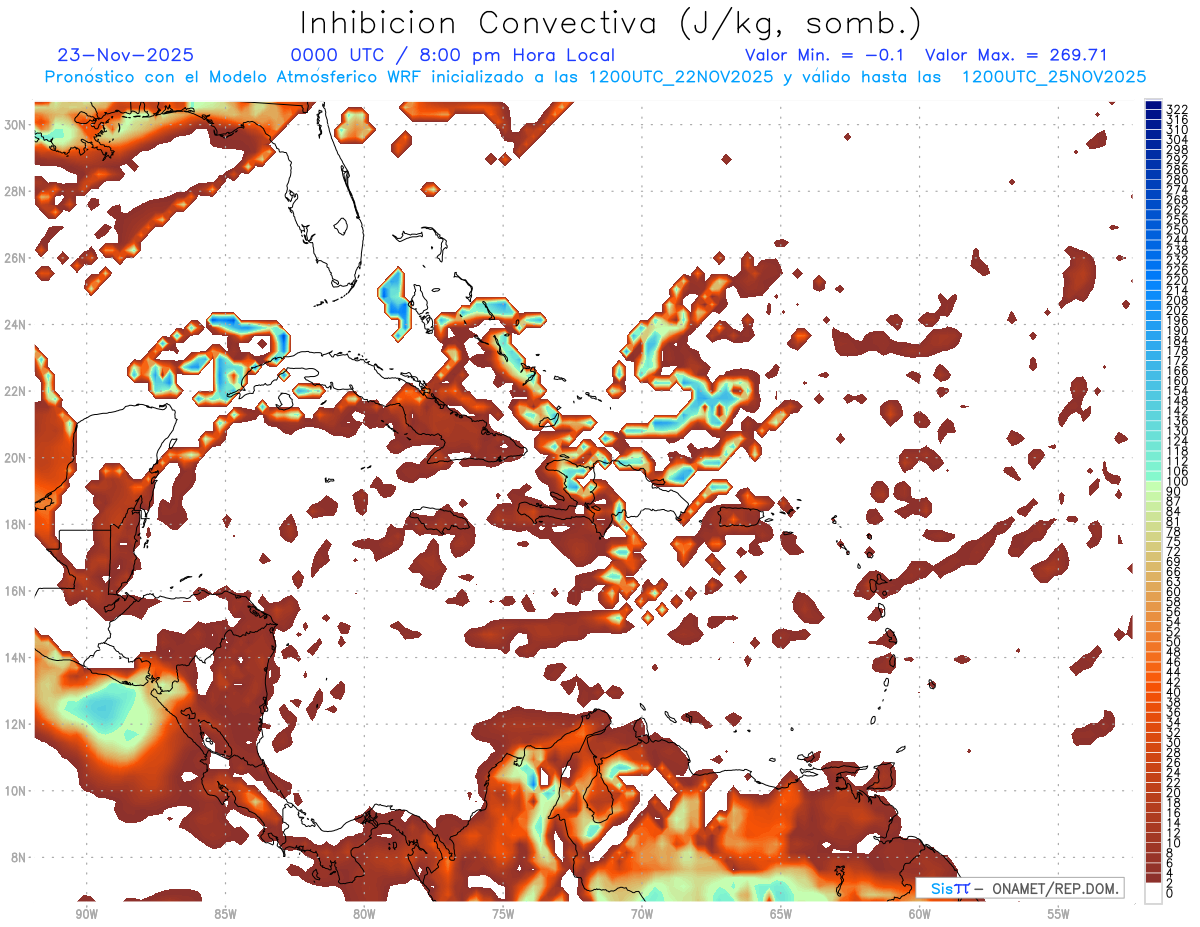Viewport: 1200px width, 927px height.
Task: Click the 55W longitude label
Action: click(x=1059, y=914)
